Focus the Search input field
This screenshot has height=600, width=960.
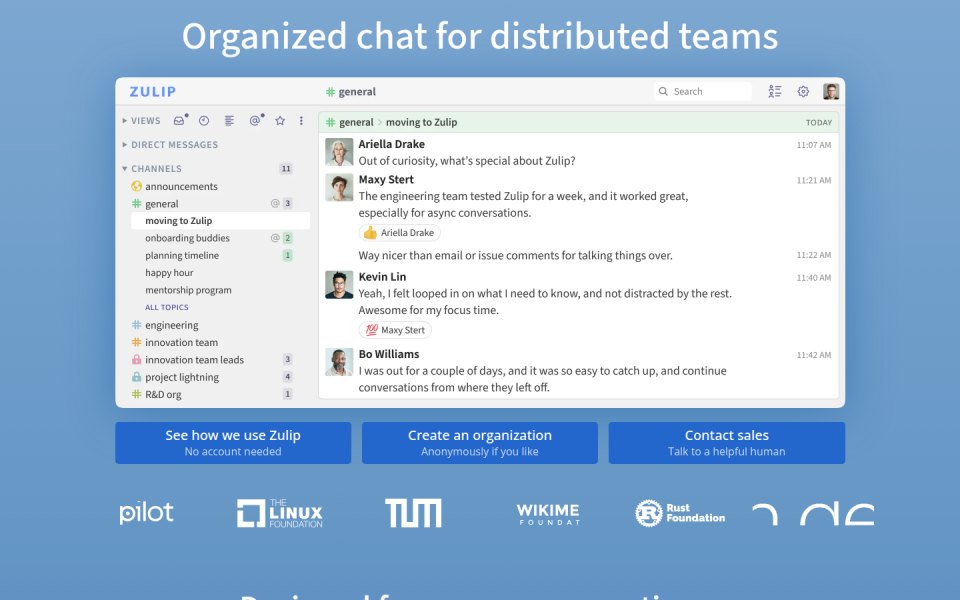pyautogui.click(x=703, y=91)
